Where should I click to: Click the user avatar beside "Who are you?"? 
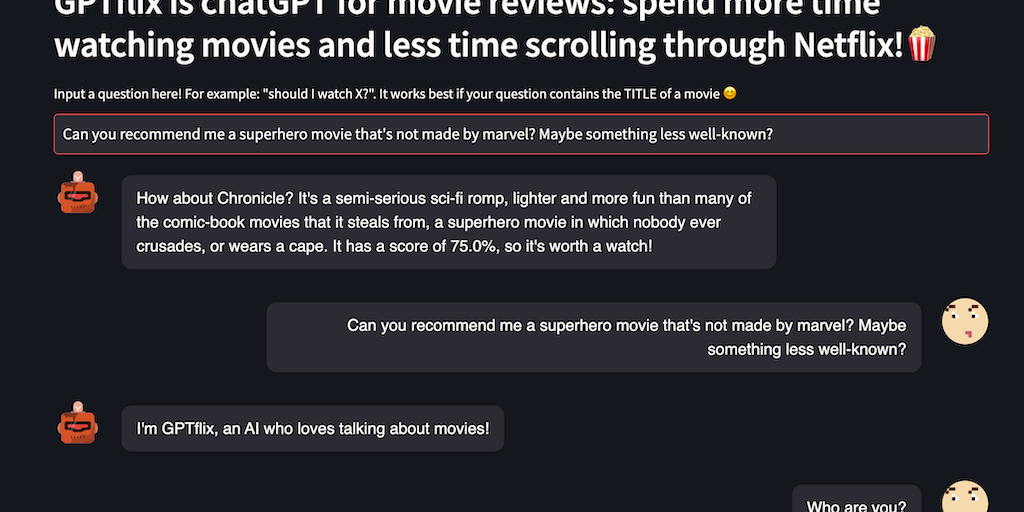pyautogui.click(x=965, y=497)
